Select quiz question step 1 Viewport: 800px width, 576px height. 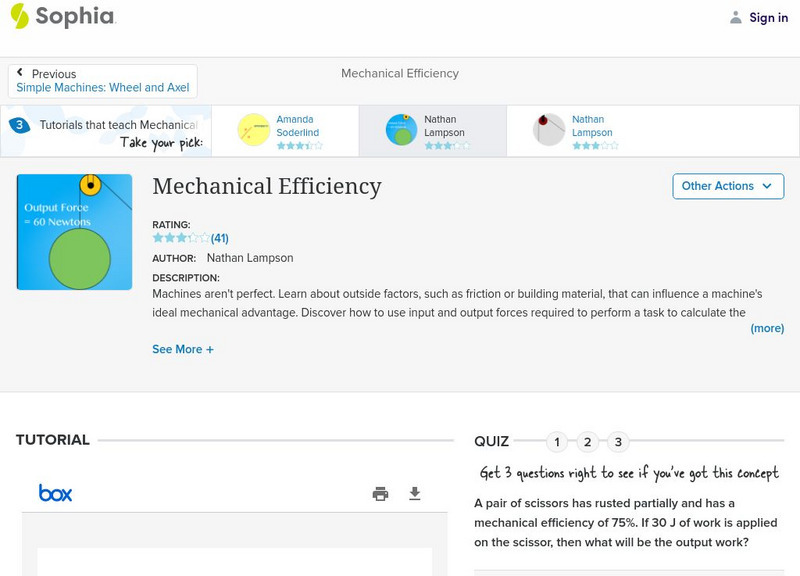coord(556,440)
